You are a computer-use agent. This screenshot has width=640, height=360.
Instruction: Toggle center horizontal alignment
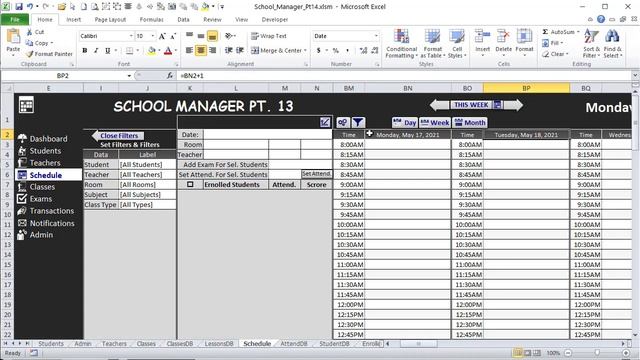coord(201,50)
